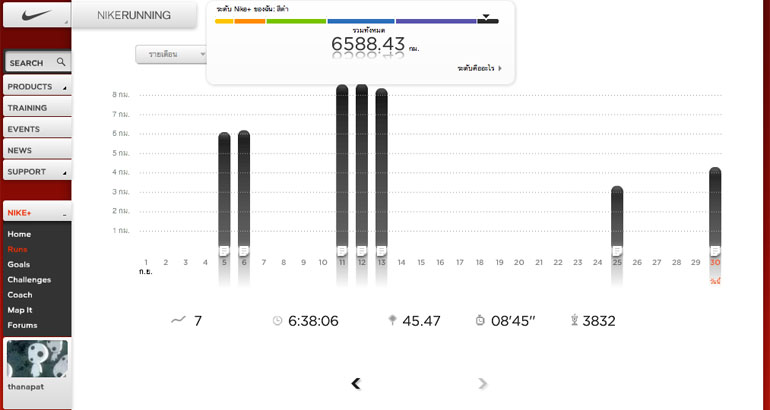This screenshot has height=410, width=770.
Task: Click thanapat's profile picture thumbnail
Action: (37, 358)
